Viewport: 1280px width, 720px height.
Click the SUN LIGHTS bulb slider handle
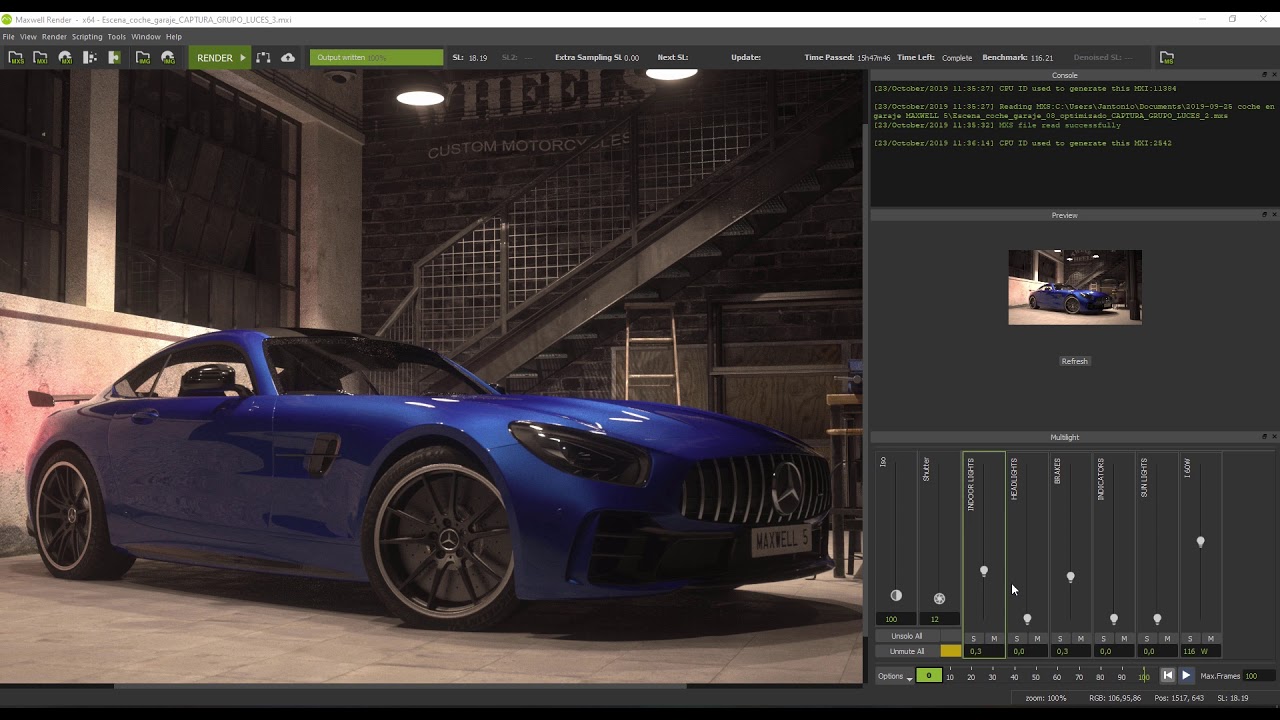(x=1157, y=619)
